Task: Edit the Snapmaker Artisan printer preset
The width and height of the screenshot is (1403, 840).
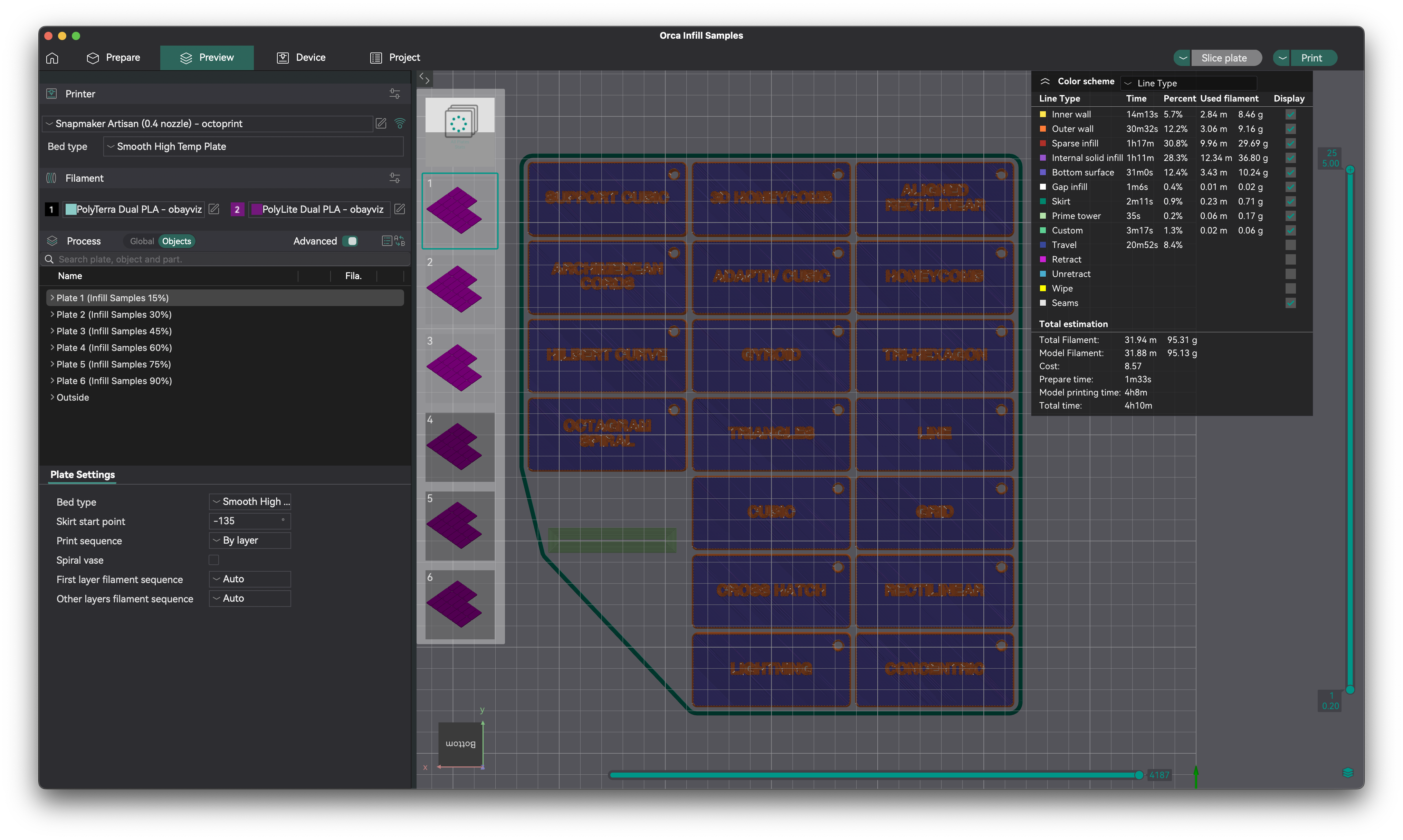Action: [381, 123]
